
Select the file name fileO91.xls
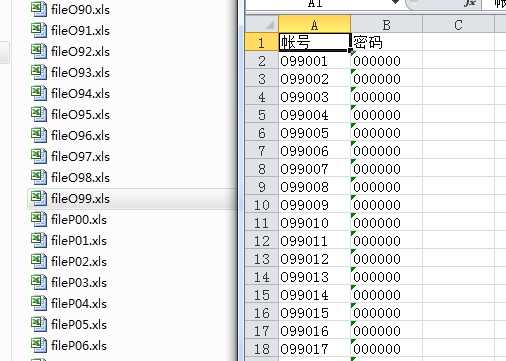[80, 31]
